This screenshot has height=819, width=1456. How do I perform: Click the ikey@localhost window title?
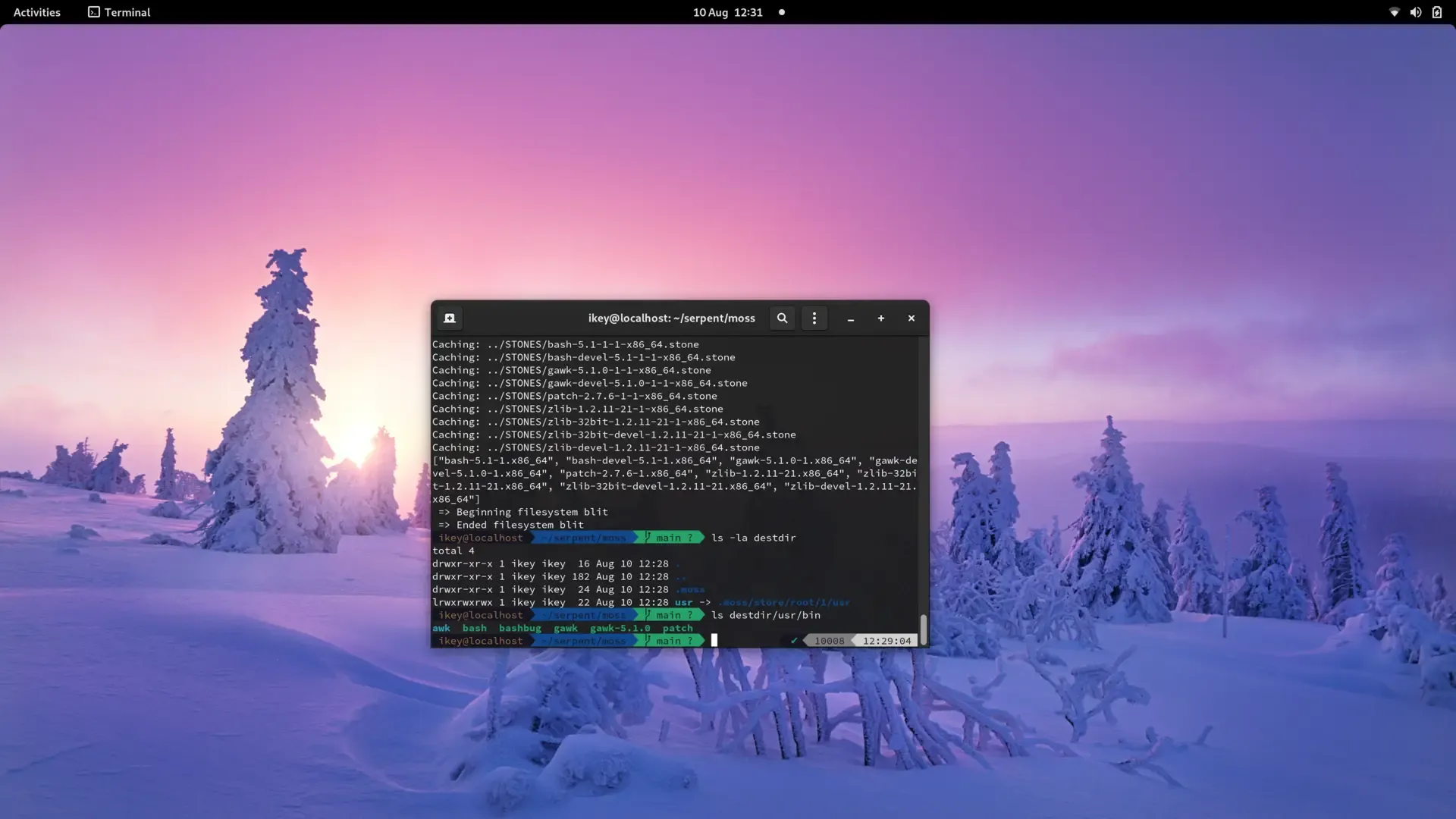(x=671, y=318)
